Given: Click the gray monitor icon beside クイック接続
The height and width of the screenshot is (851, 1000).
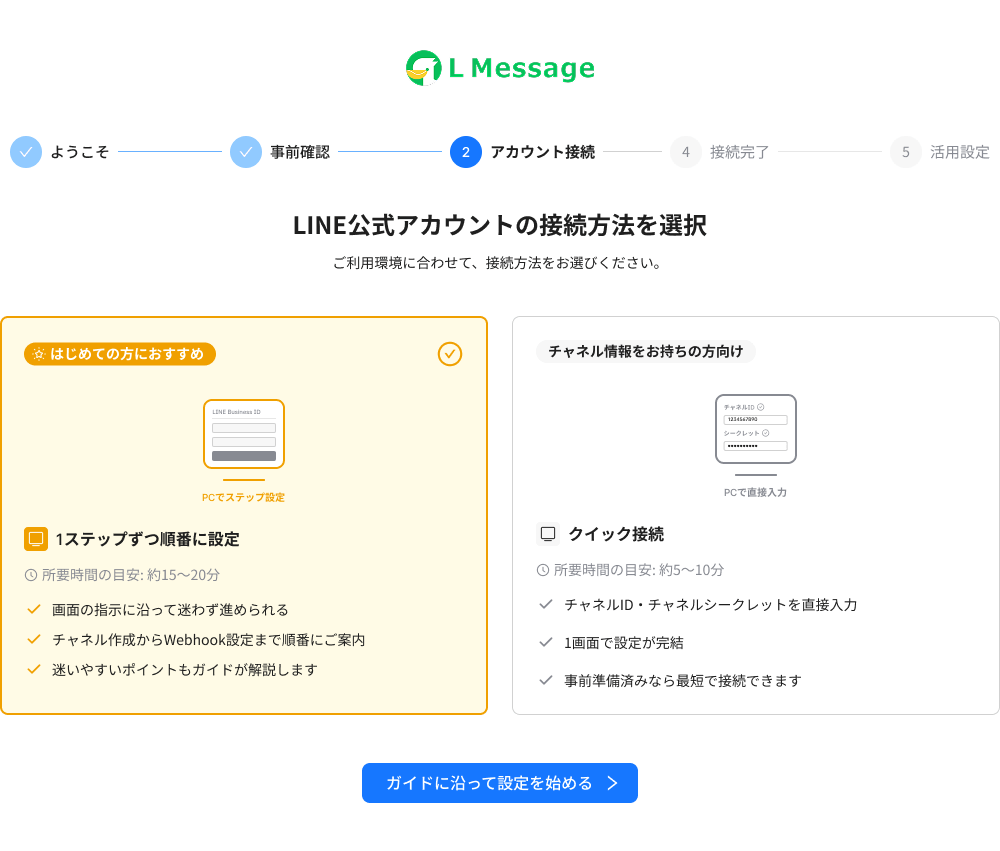Looking at the screenshot, I should tap(548, 534).
